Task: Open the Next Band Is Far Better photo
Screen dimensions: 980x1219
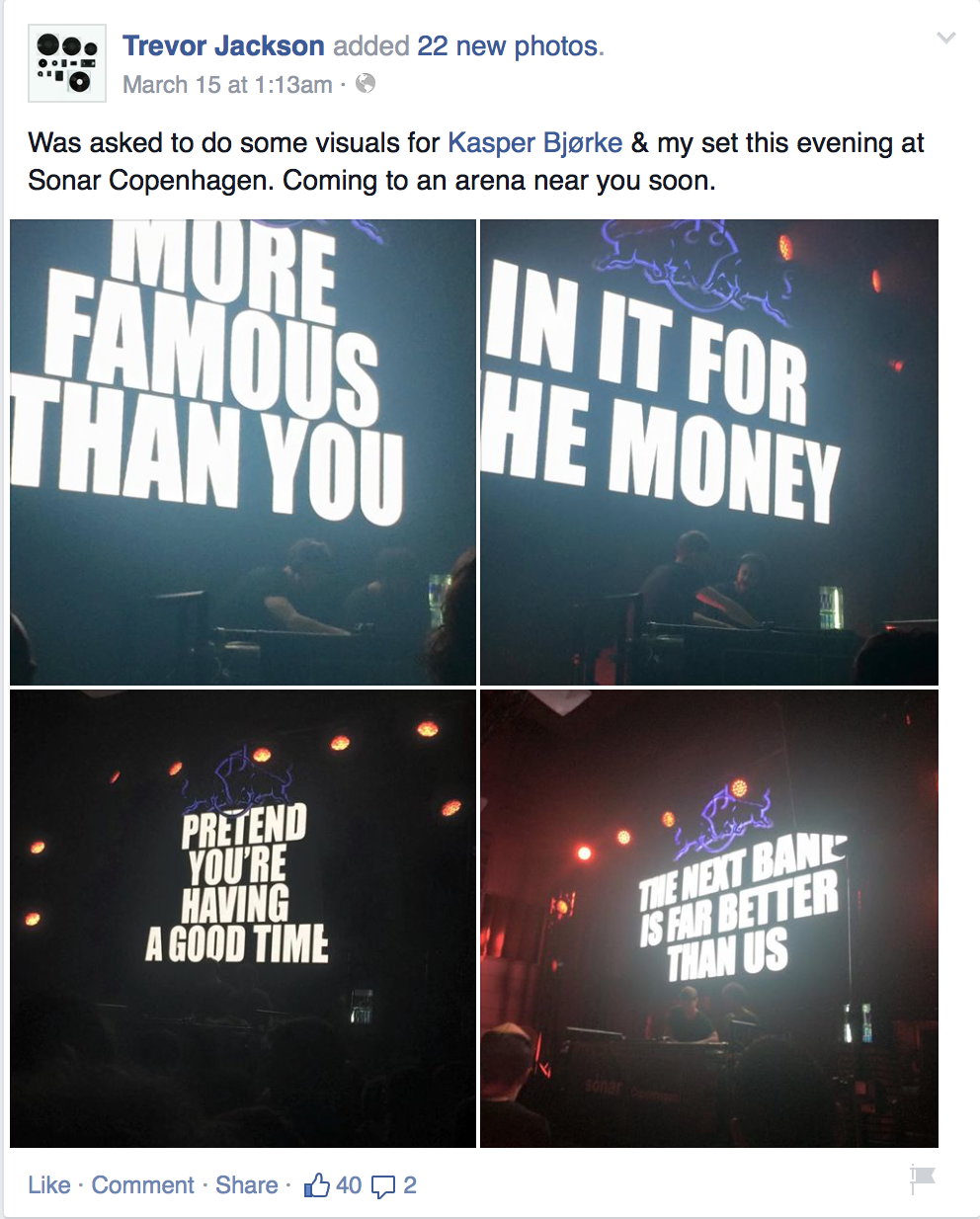Action: 709,919
